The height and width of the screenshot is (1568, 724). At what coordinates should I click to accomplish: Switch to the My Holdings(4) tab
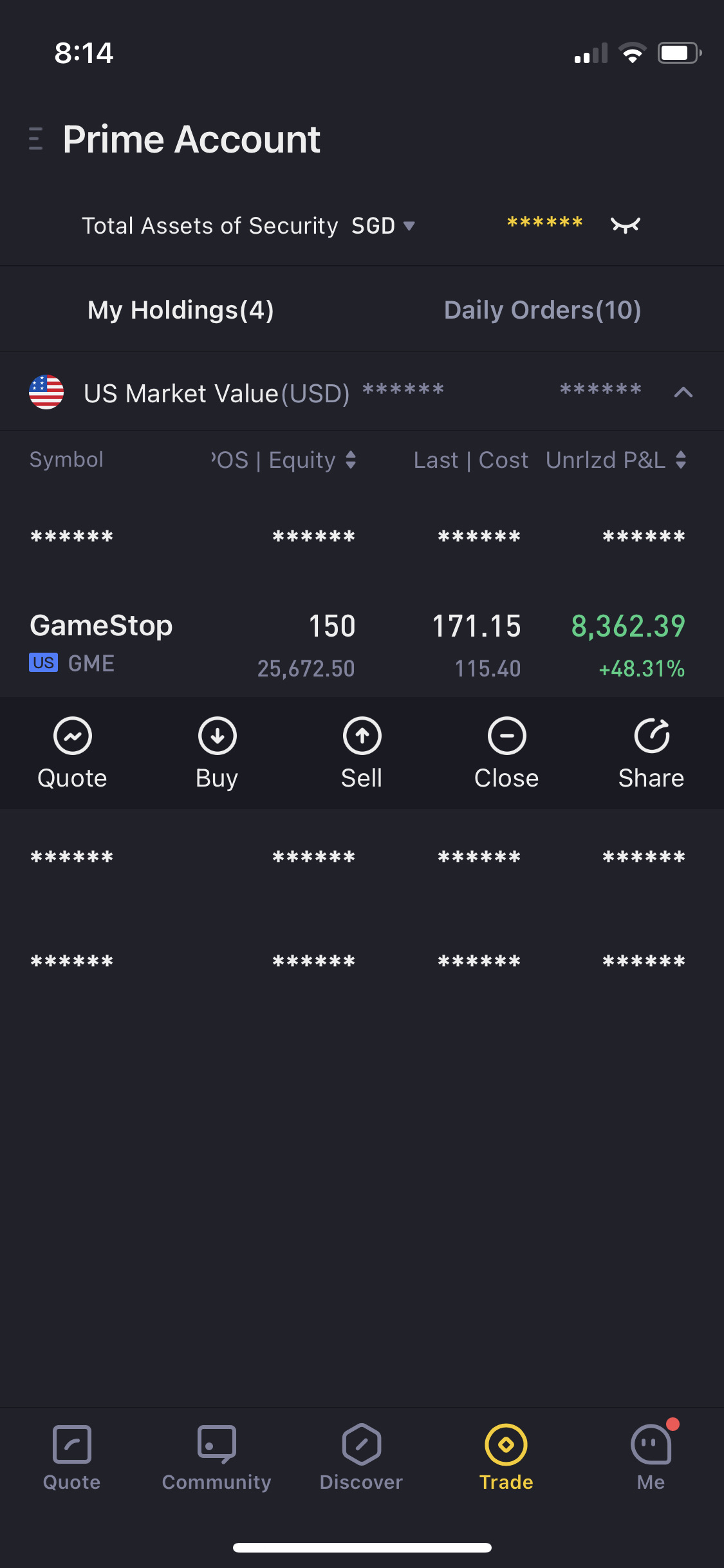181,310
